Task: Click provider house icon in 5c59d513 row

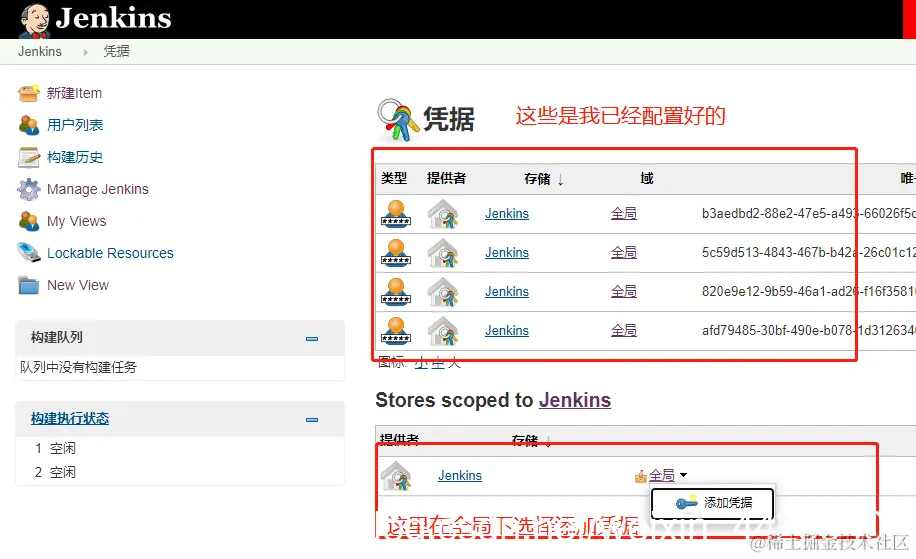Action: pos(443,253)
